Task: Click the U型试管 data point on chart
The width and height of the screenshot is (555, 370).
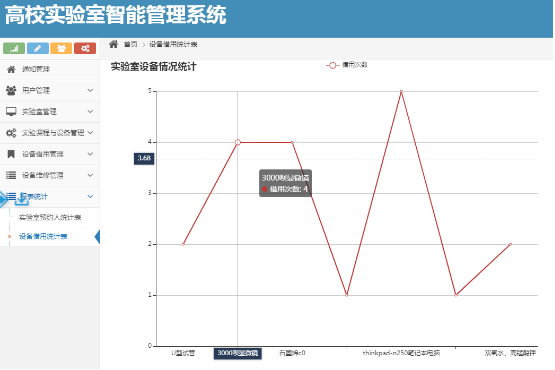Action: (x=183, y=244)
